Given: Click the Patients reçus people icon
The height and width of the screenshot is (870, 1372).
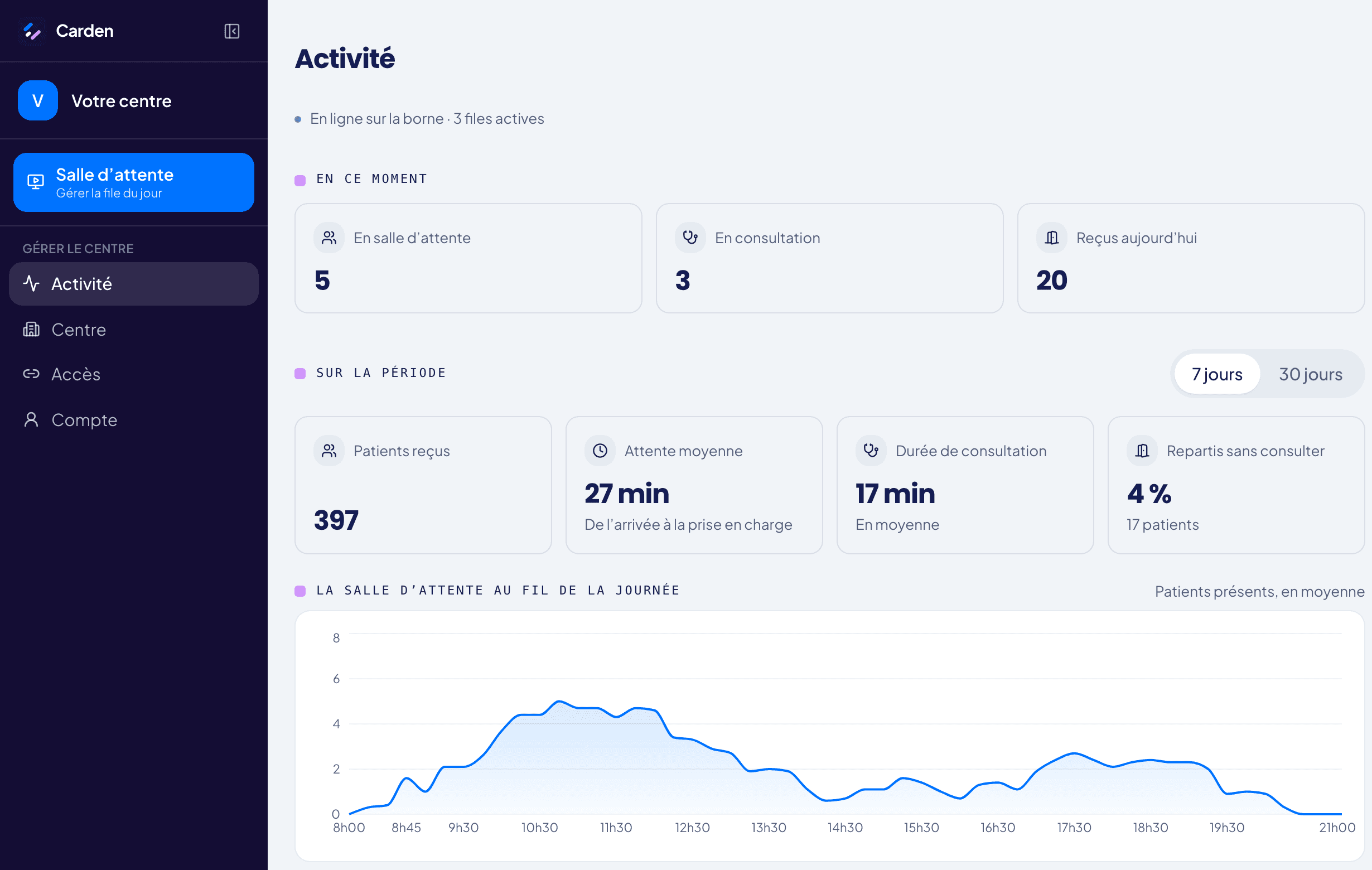Looking at the screenshot, I should pos(328,451).
